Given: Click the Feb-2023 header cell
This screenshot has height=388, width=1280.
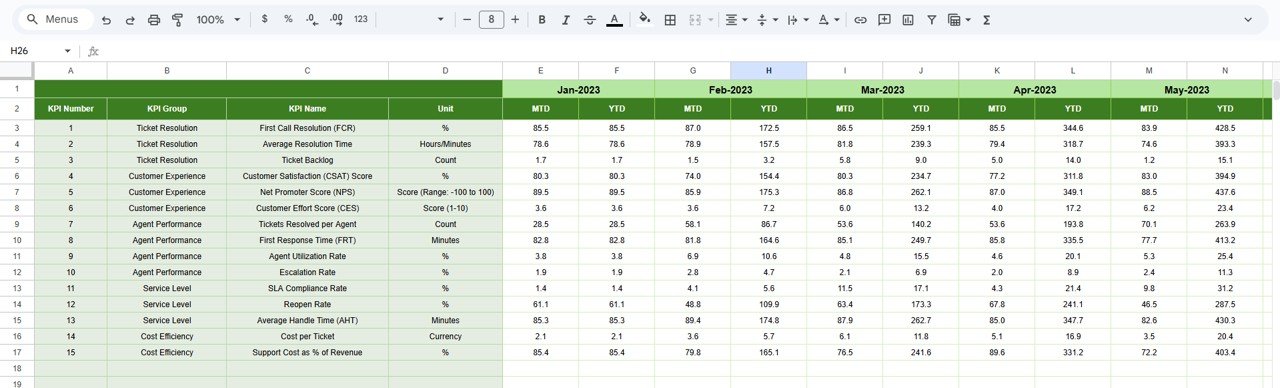Looking at the screenshot, I should (x=730, y=89).
